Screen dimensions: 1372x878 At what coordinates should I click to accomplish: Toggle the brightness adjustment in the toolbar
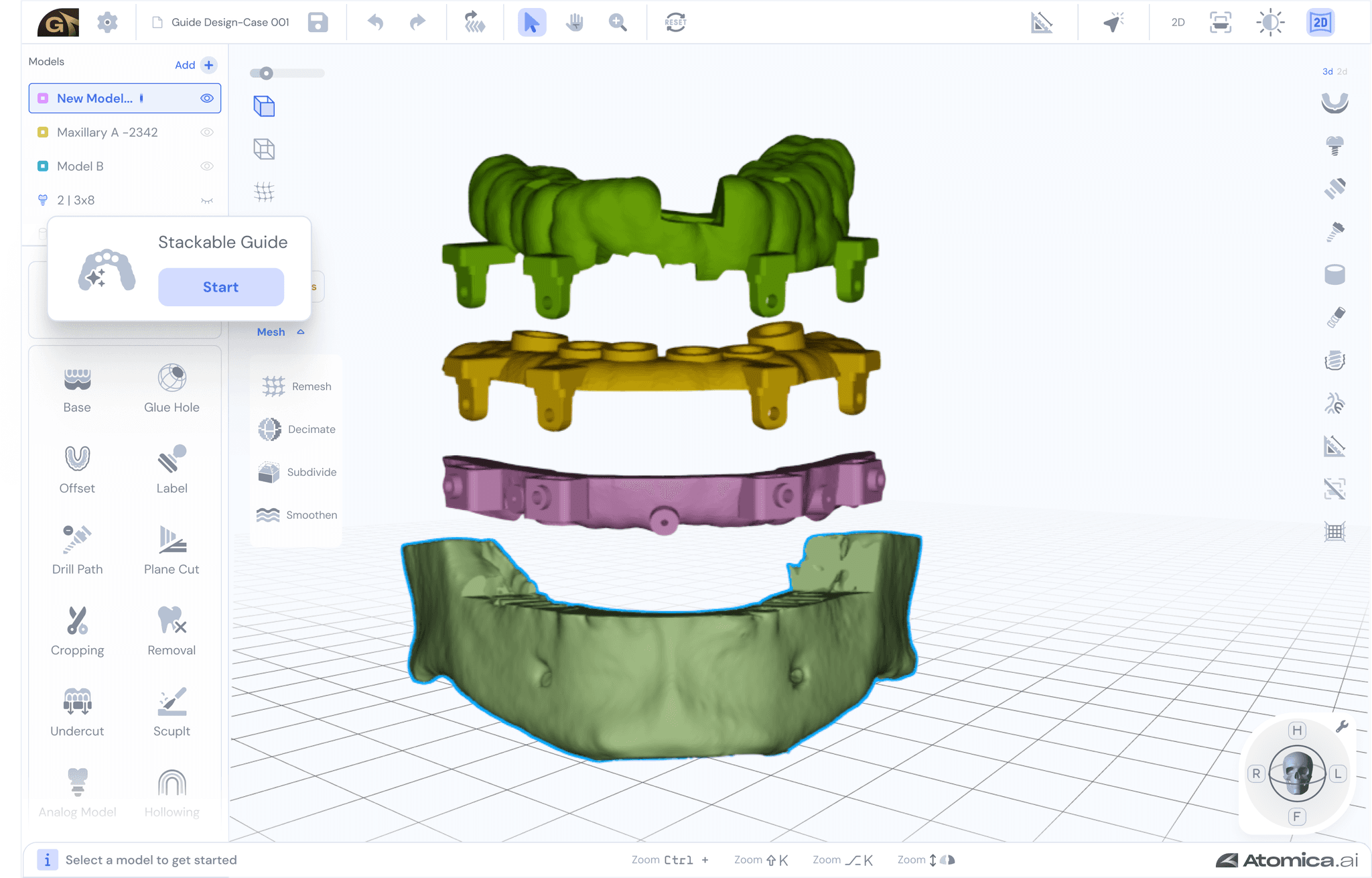1270,22
